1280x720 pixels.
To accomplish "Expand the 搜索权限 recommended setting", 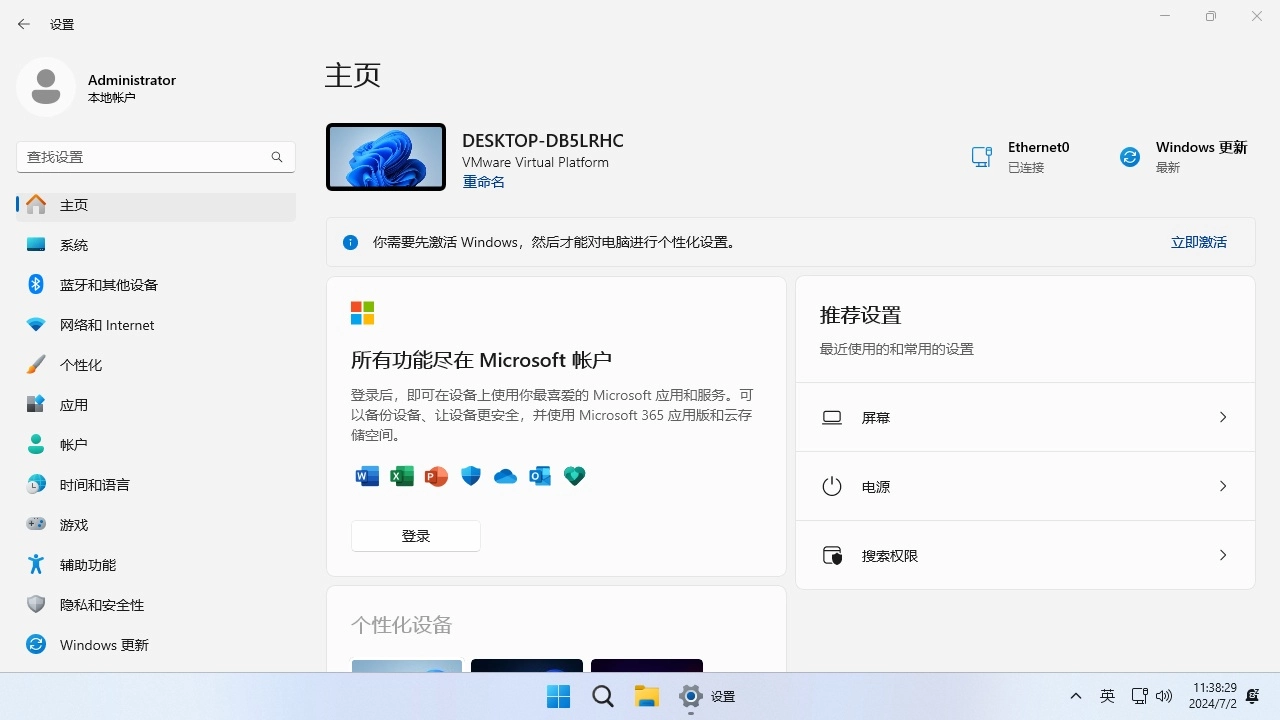I will coord(1024,555).
